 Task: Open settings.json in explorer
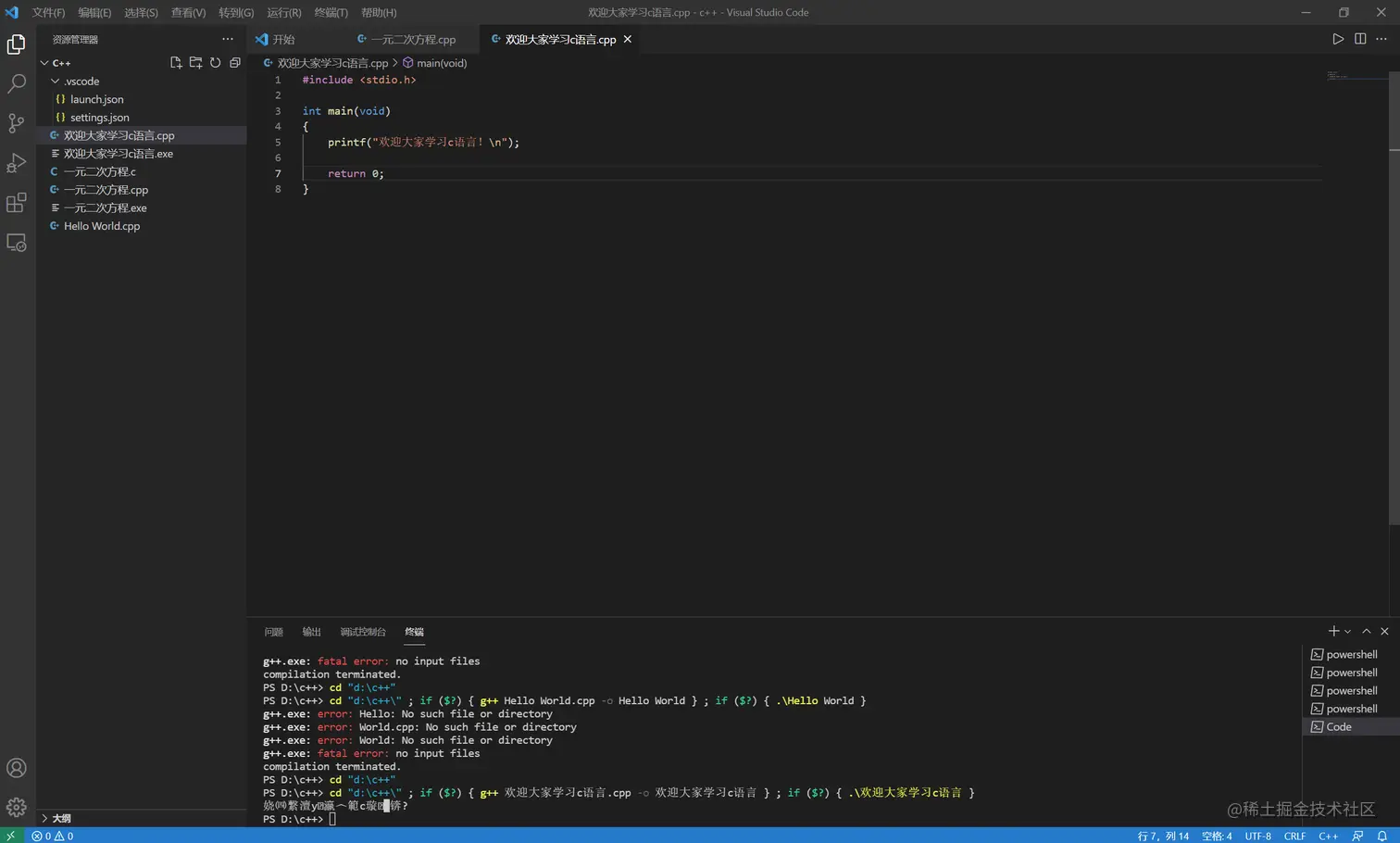click(142, 118)
